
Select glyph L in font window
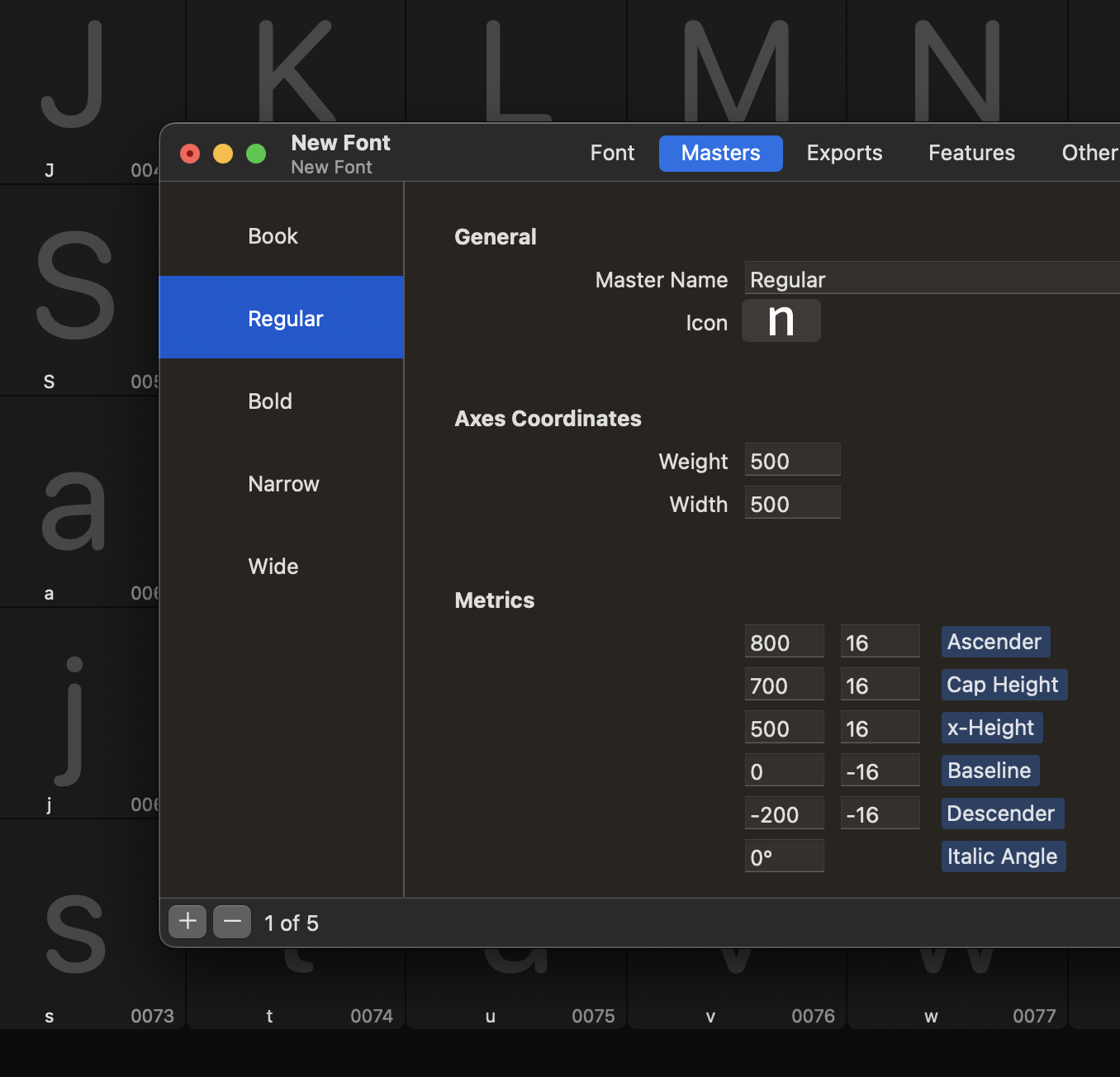[516, 62]
